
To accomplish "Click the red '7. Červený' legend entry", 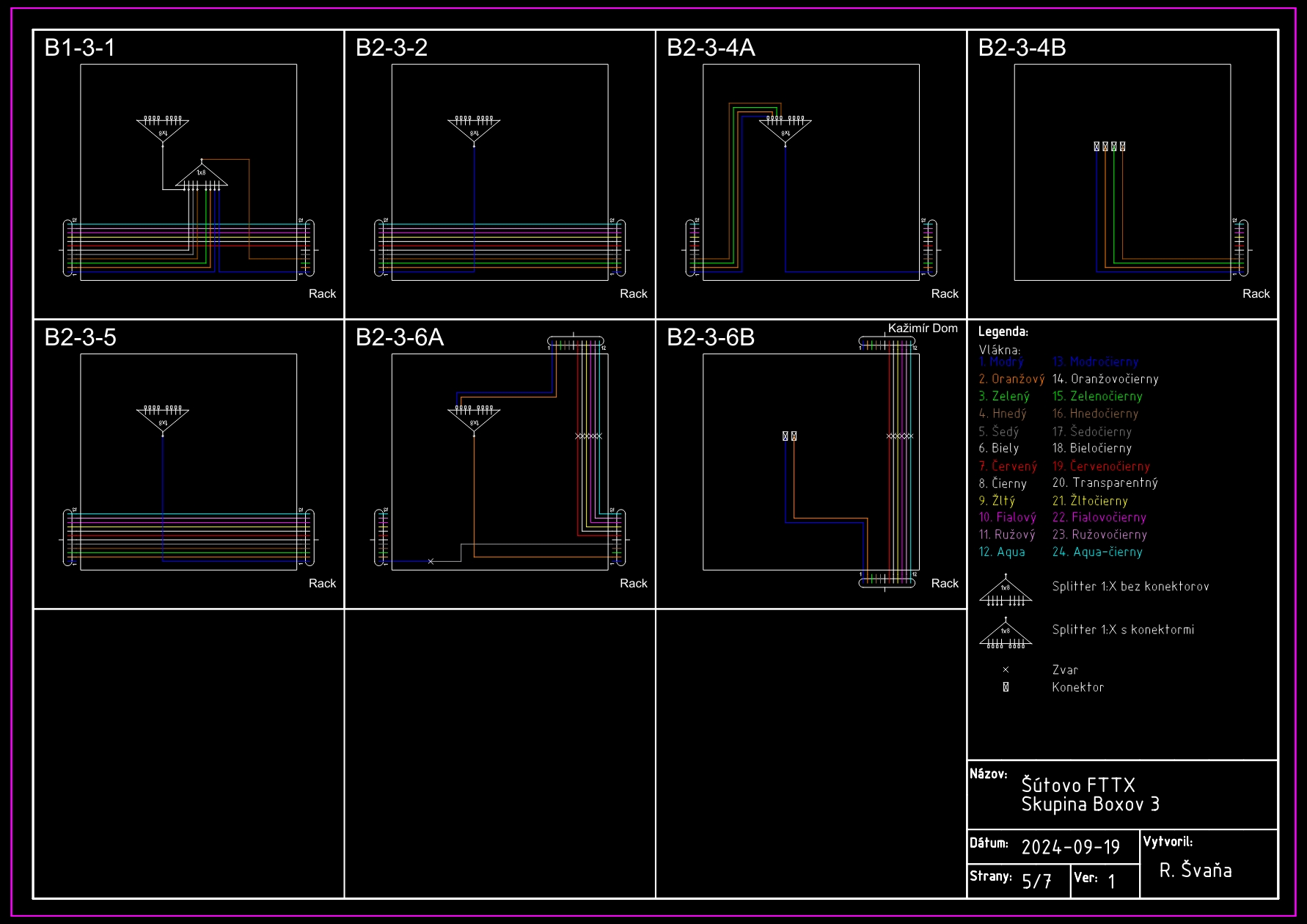I will click(1008, 466).
